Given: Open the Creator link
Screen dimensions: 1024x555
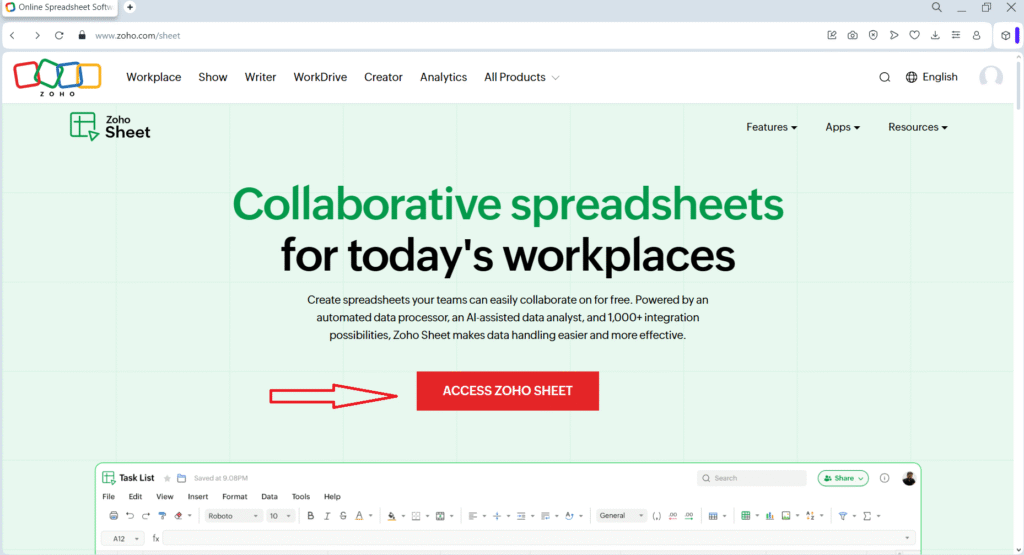Looking at the screenshot, I should (383, 77).
